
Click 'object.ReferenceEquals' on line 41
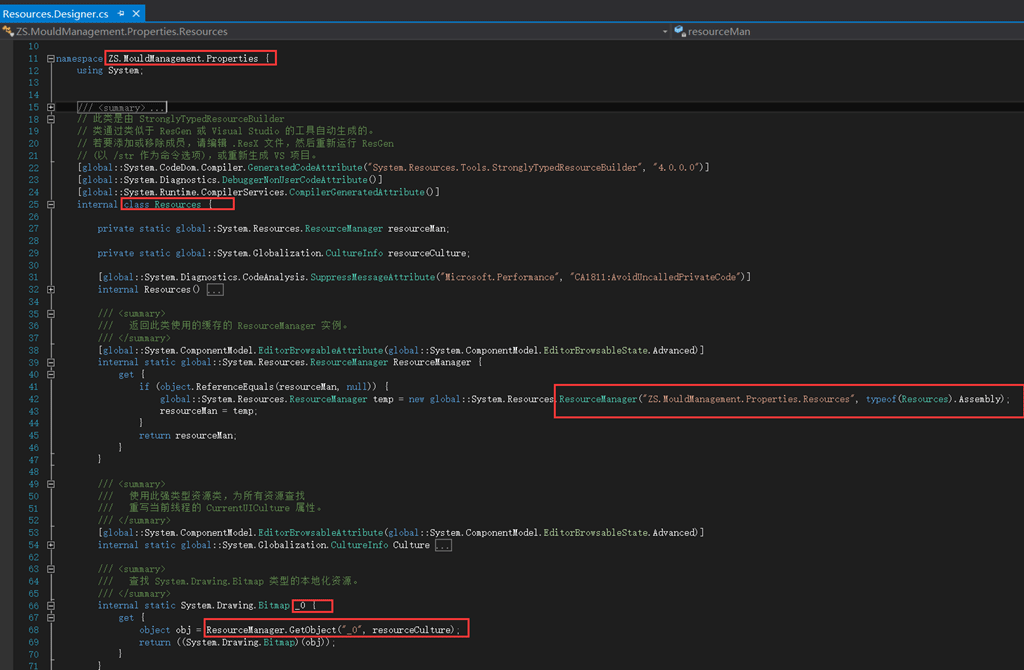point(217,387)
